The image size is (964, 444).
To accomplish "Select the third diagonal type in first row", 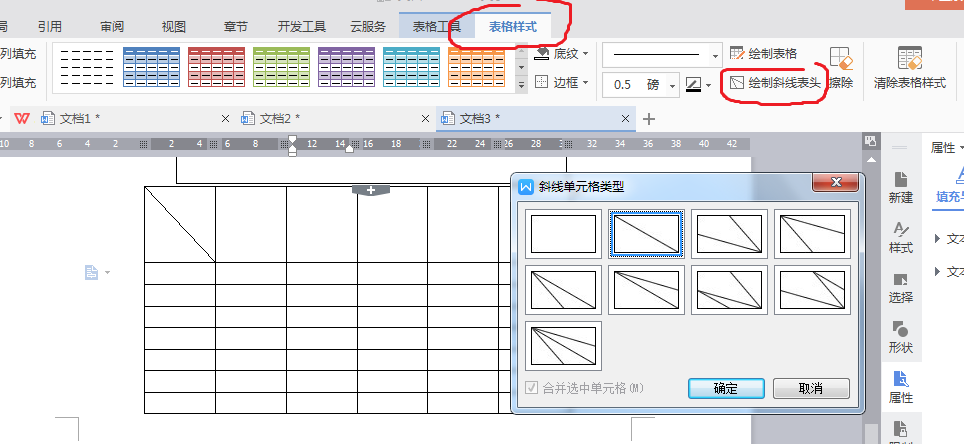I will coord(729,234).
